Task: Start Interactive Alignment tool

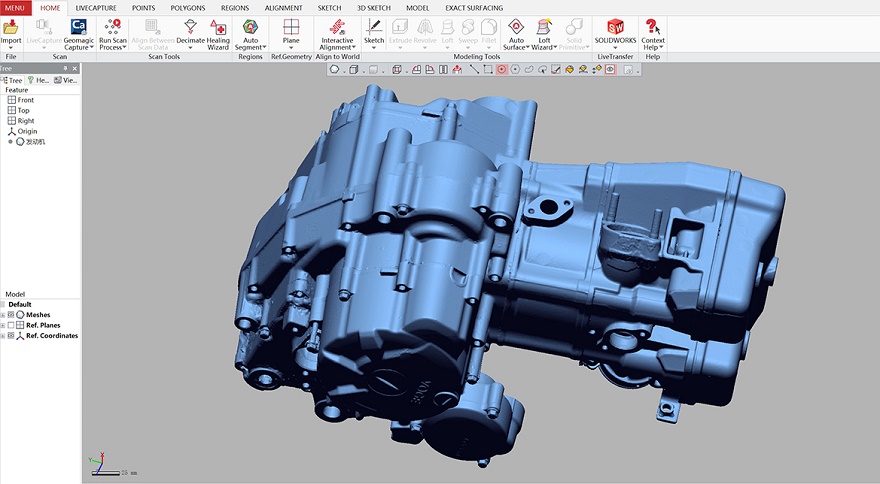Action: 337,28
